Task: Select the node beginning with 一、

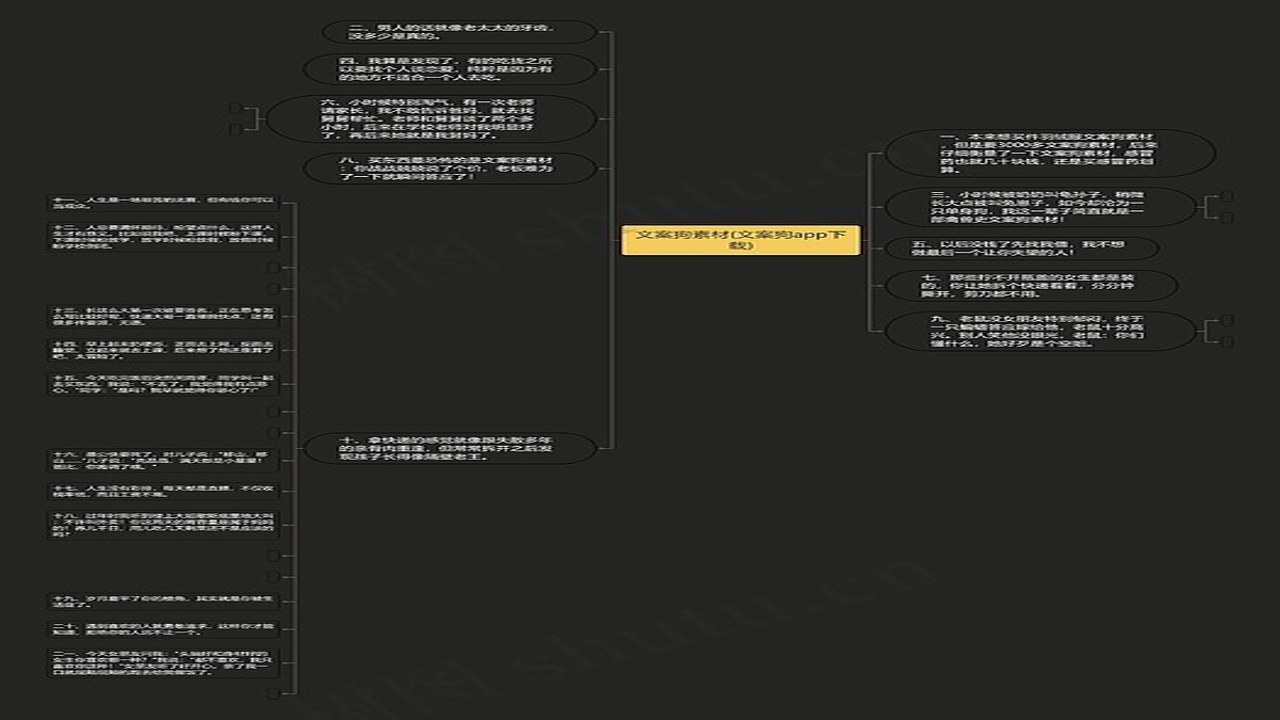Action: point(1050,153)
